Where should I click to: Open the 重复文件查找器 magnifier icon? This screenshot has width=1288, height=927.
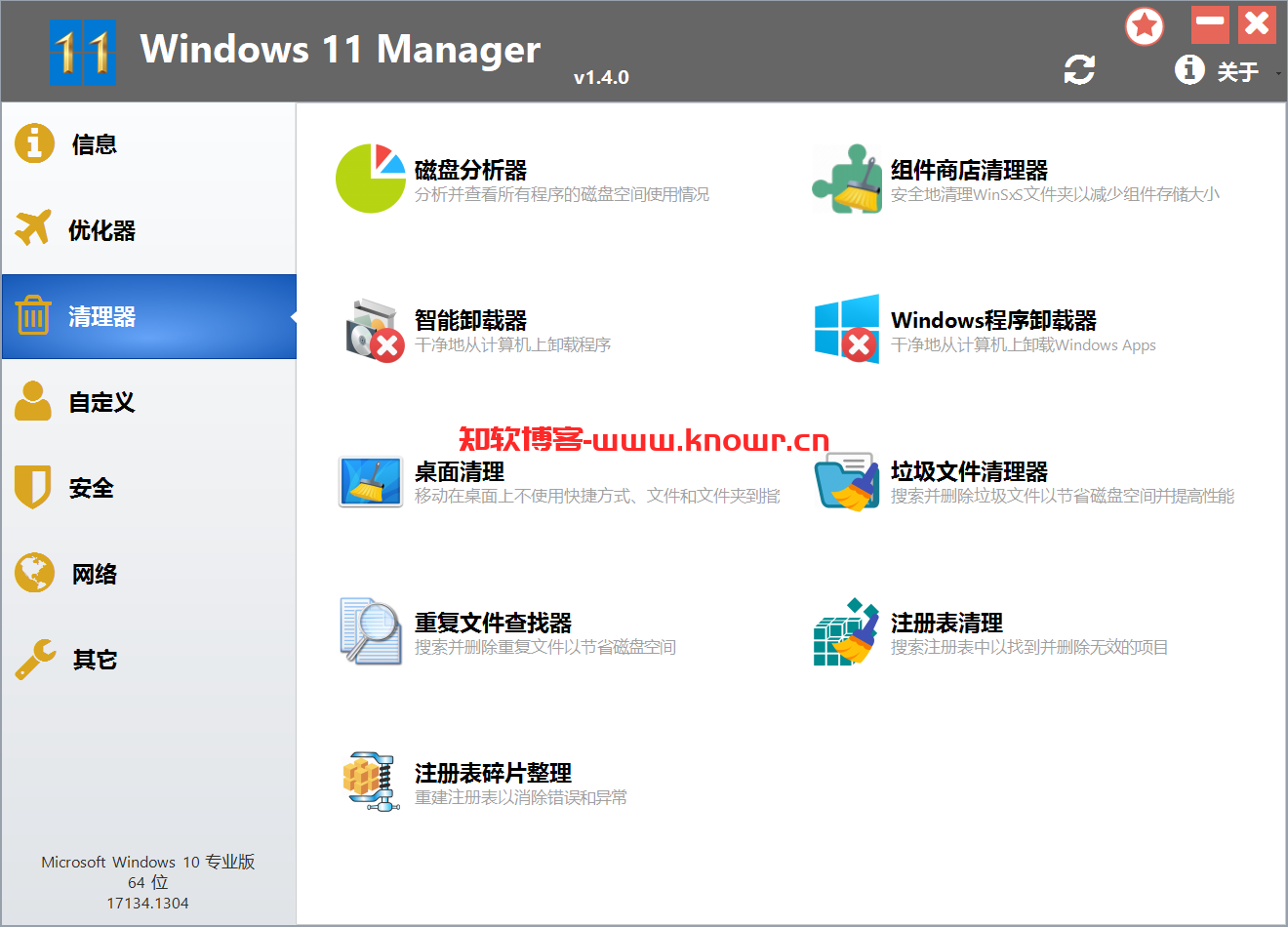pos(371,631)
